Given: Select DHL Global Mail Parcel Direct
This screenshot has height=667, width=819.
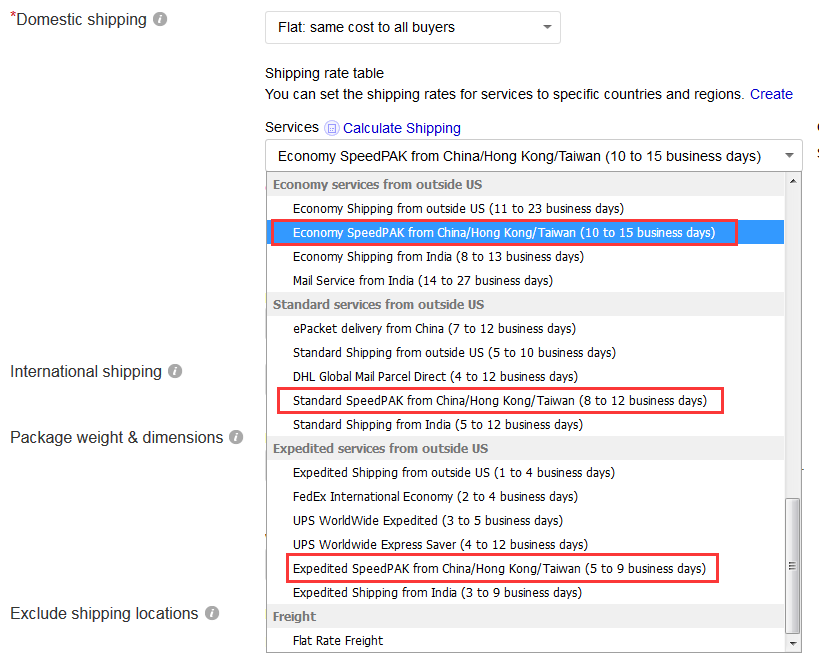Looking at the screenshot, I should tap(435, 377).
